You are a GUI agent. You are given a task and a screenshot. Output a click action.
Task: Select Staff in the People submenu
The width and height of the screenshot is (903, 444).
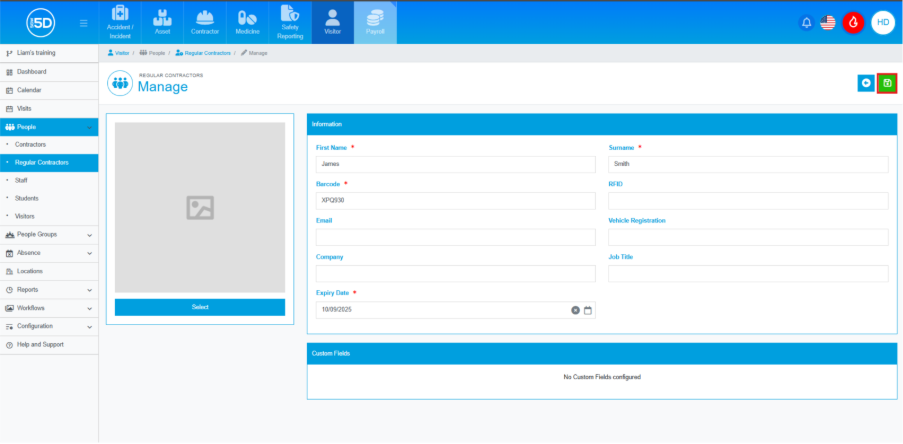tap(22, 180)
